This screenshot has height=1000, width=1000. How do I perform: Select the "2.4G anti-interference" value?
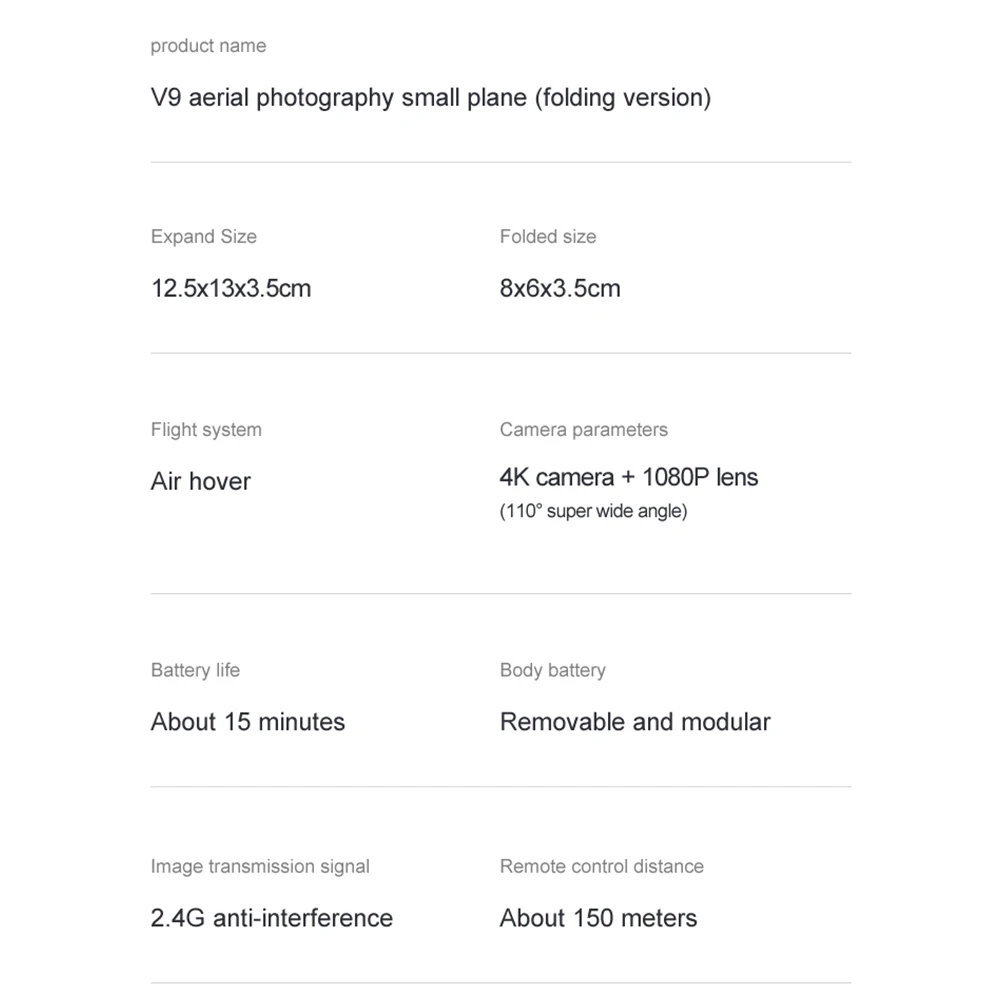coord(271,918)
